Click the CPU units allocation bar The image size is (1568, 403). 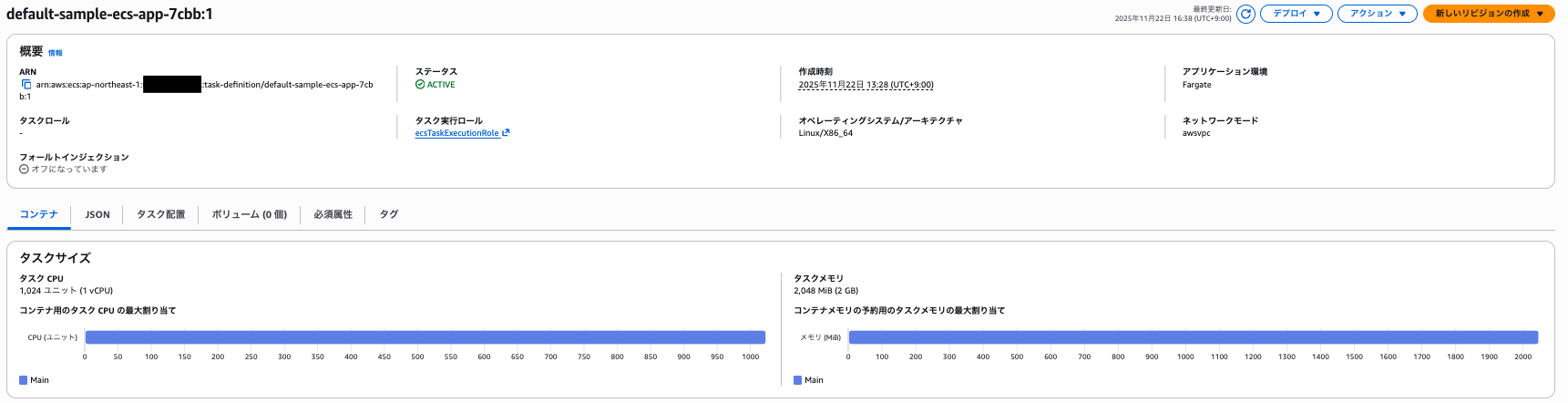point(425,337)
